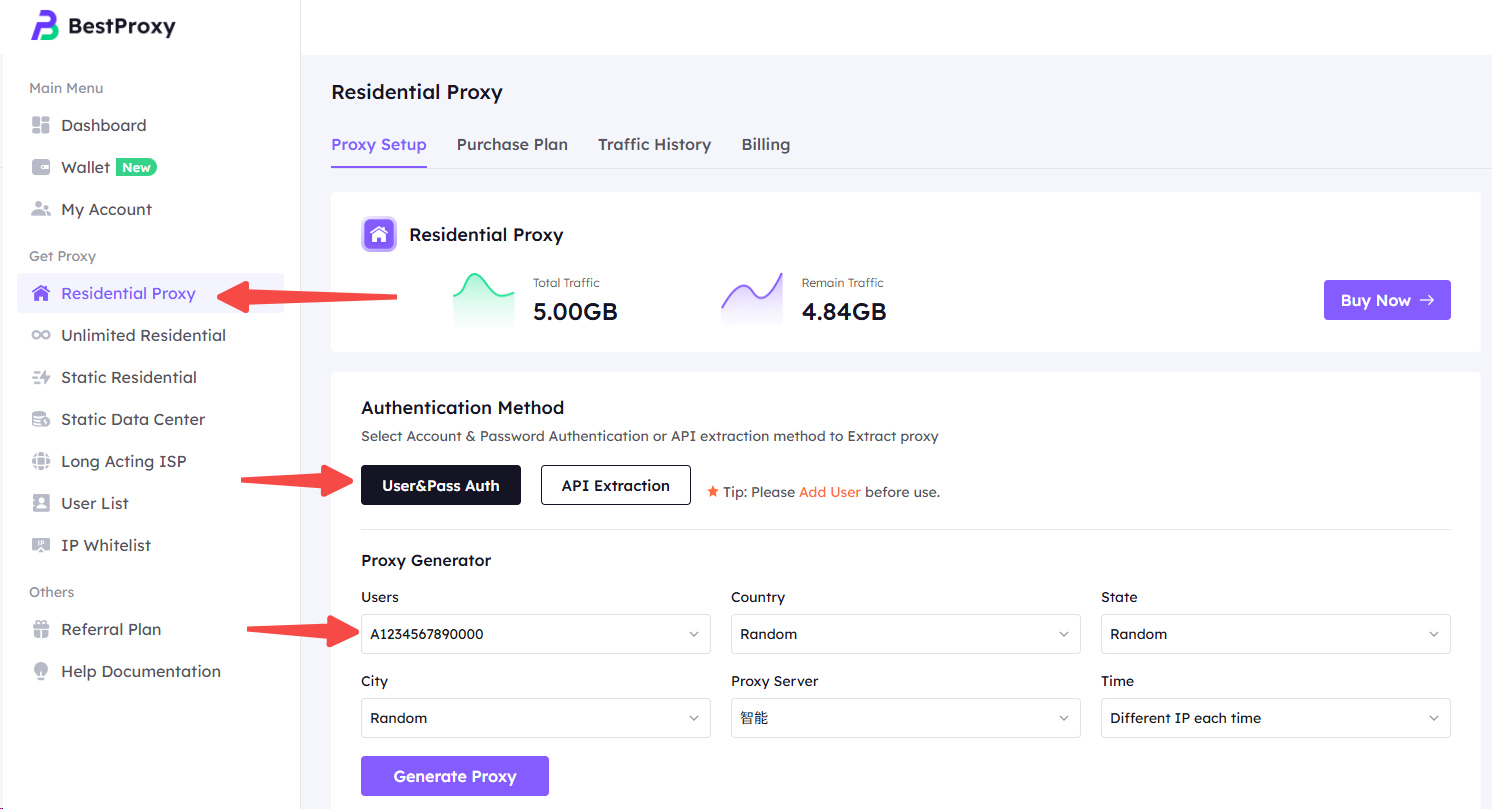Click the Wallet icon in sidebar
This screenshot has height=809, width=1492.
(41, 167)
